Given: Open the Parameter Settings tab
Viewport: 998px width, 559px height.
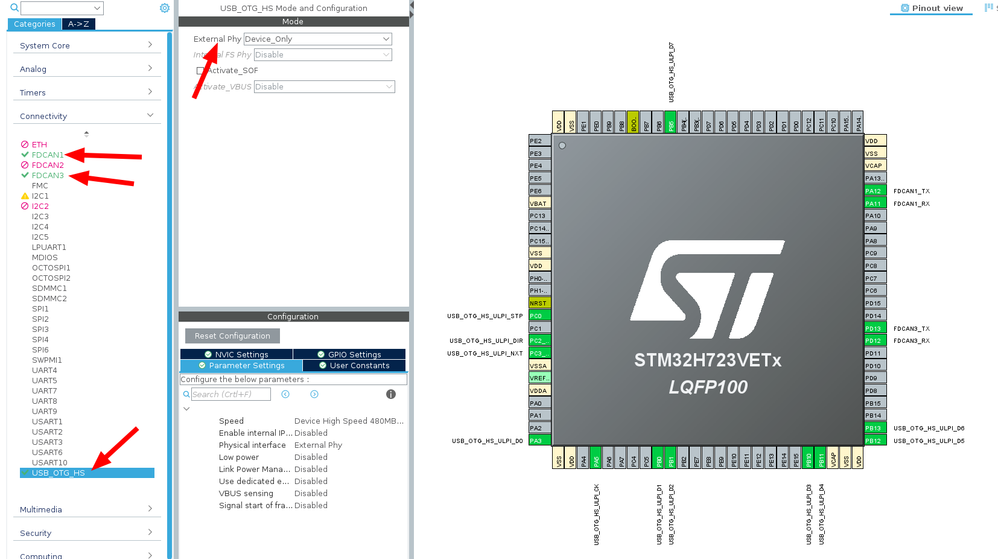Looking at the screenshot, I should tap(241, 365).
